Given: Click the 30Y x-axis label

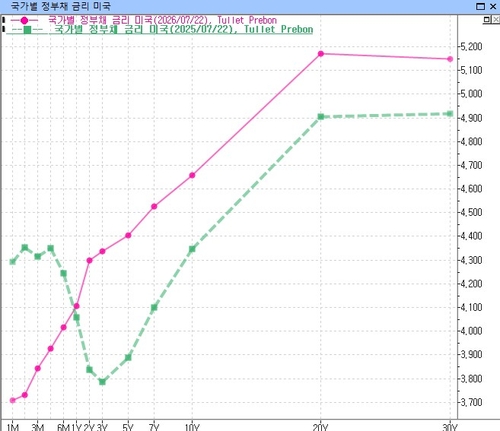Looking at the screenshot, I should [450, 427].
